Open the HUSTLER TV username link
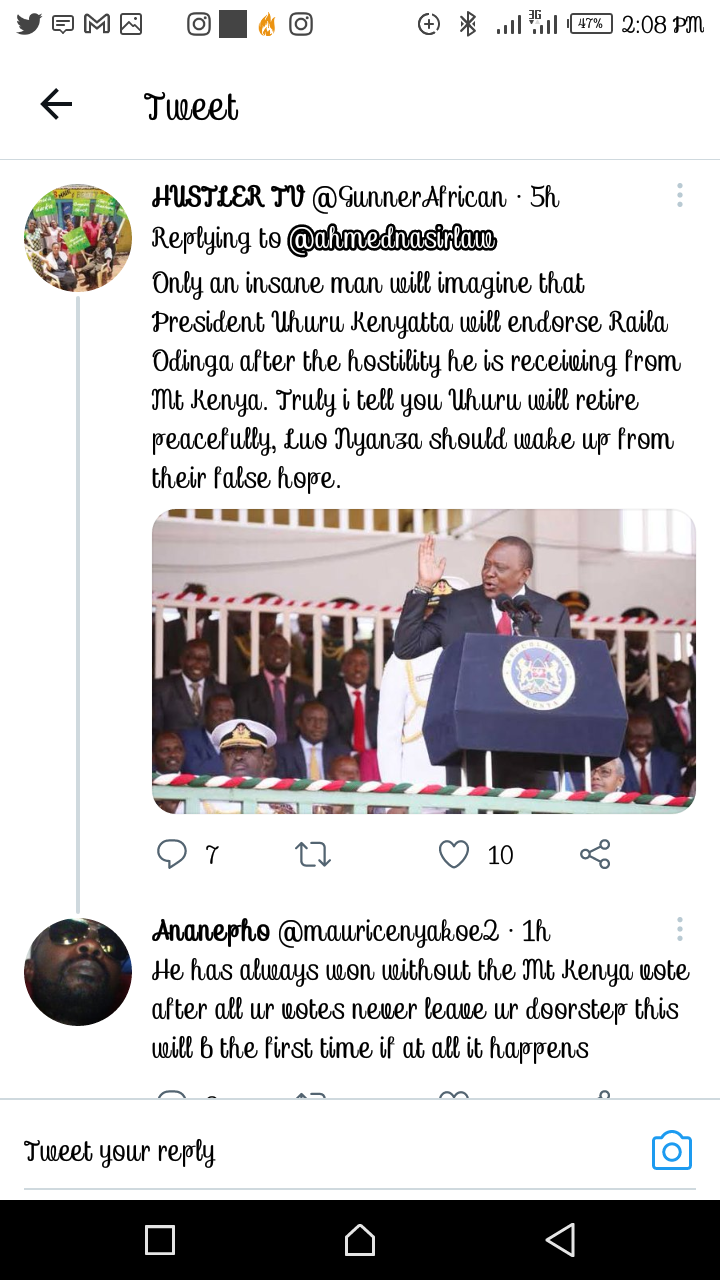The image size is (720, 1280). click(228, 197)
